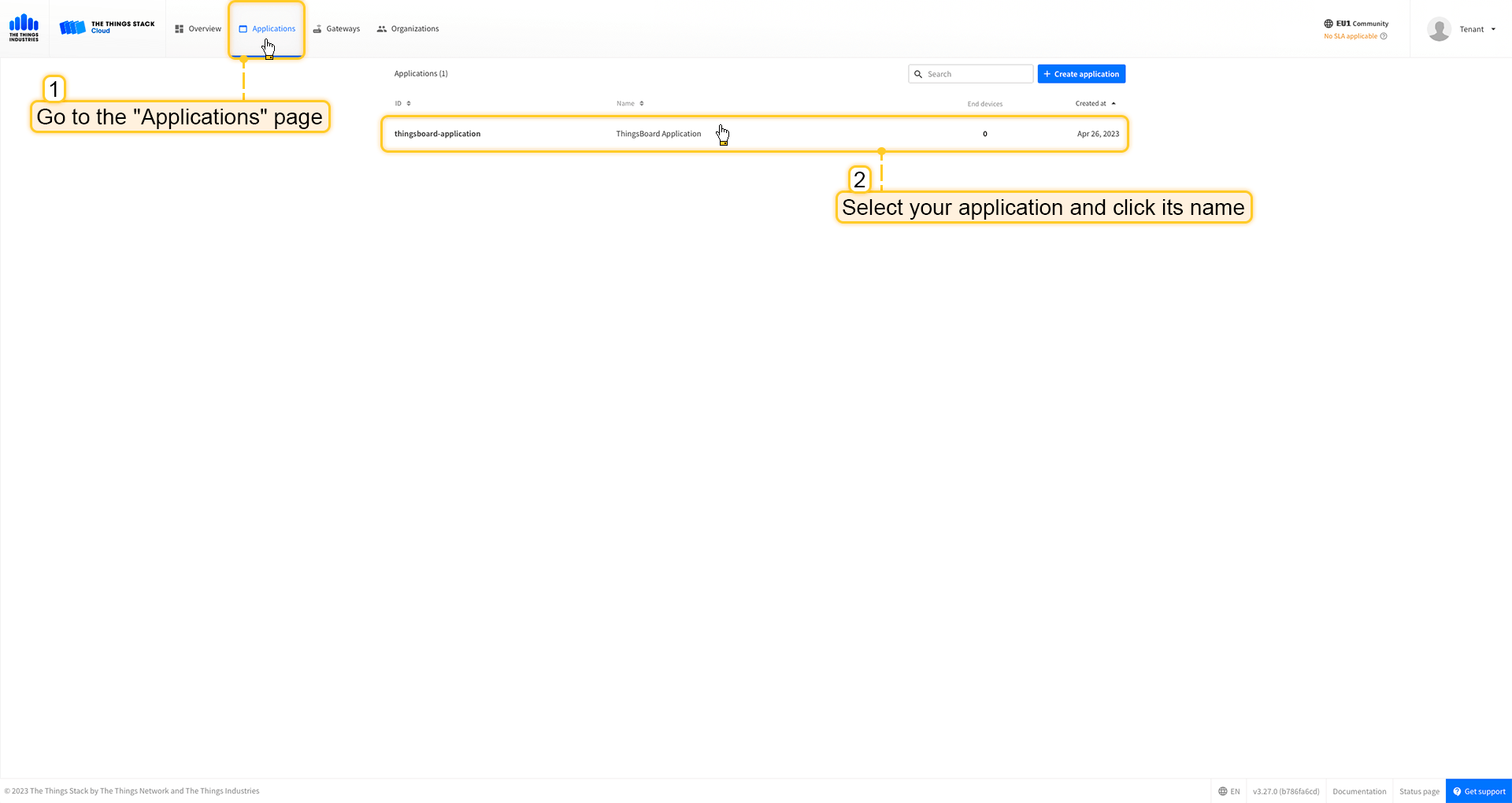Click The Things Stack Cloud logo

pos(107,28)
